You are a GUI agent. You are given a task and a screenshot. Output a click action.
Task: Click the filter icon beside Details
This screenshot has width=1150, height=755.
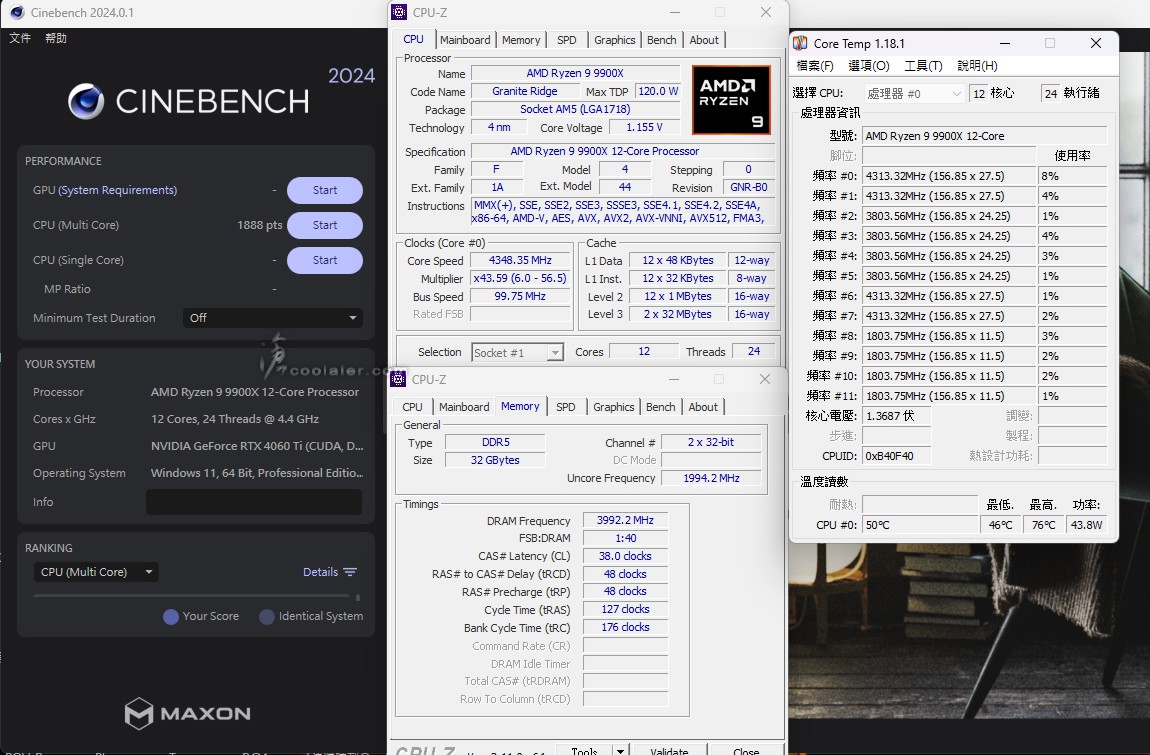[350, 572]
